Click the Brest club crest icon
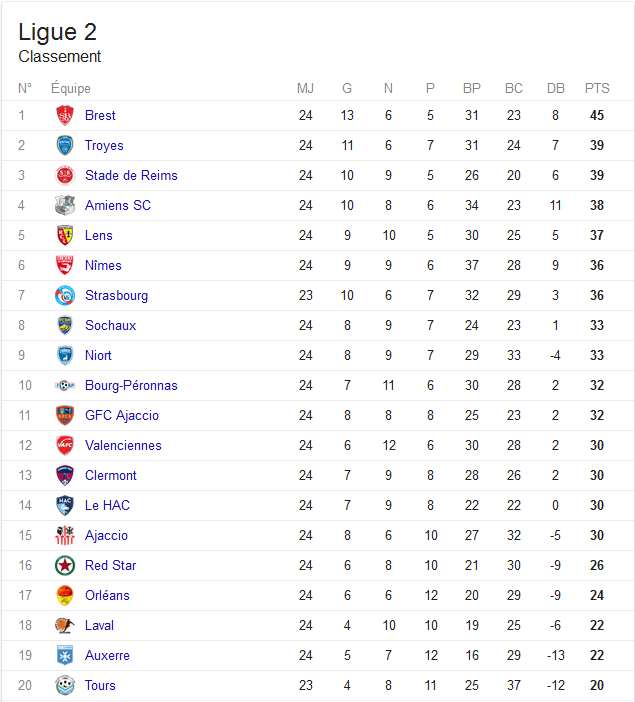Viewport: 635px width, 702px height. point(65,116)
